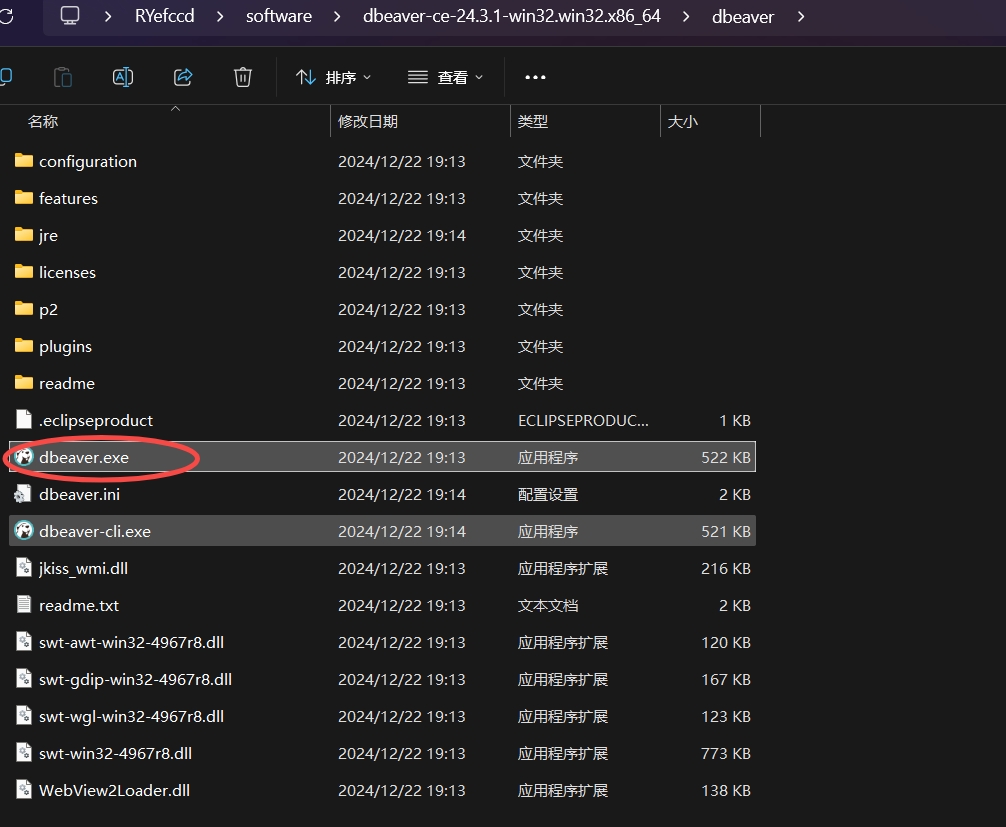Screen dimensions: 1006x827
Task: Select the swt-win32-4967r8.dll file name
Action: coord(115,753)
